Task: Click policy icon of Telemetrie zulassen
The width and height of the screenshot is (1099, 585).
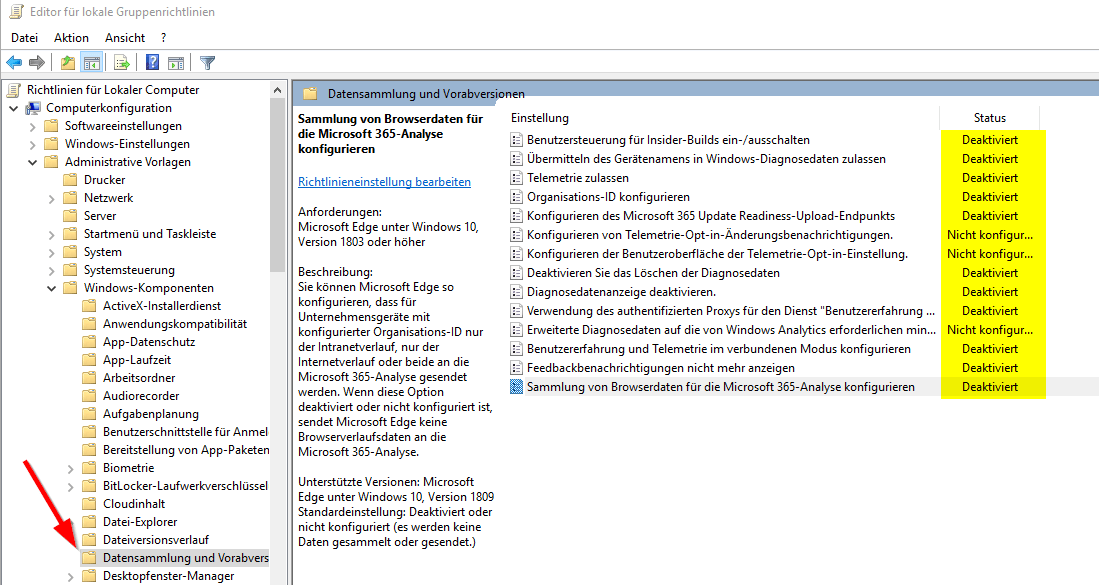Action: click(517, 178)
